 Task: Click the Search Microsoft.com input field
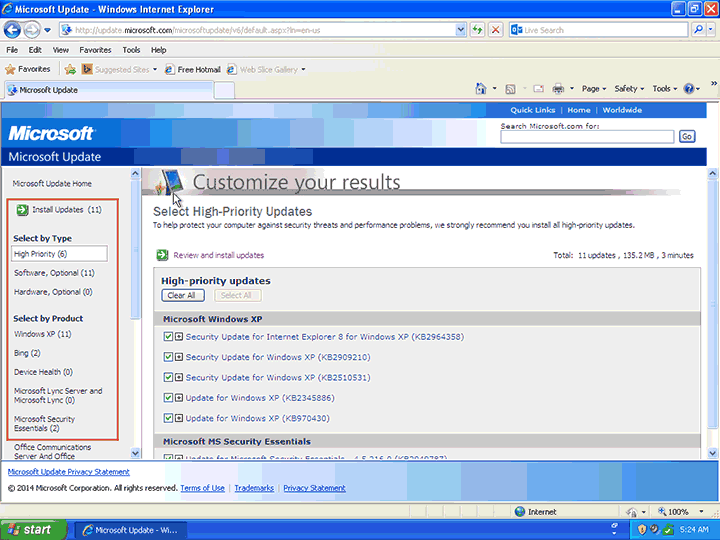[x=587, y=136]
